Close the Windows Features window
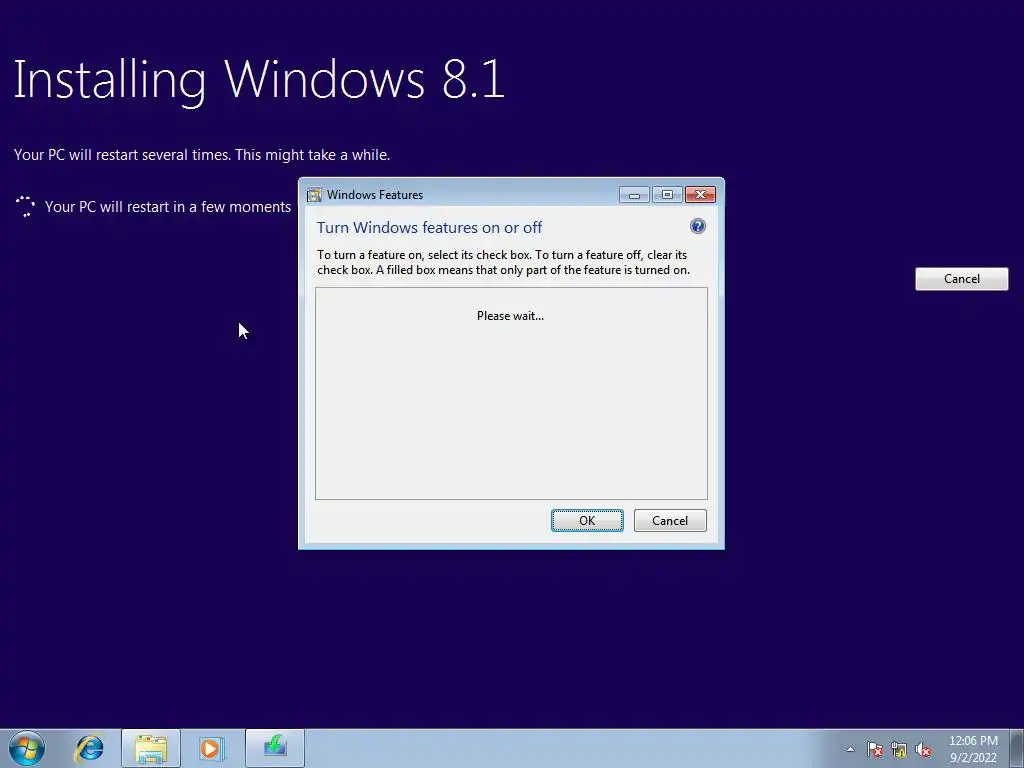Screen dimensions: 1024x768 pyautogui.click(x=700, y=195)
